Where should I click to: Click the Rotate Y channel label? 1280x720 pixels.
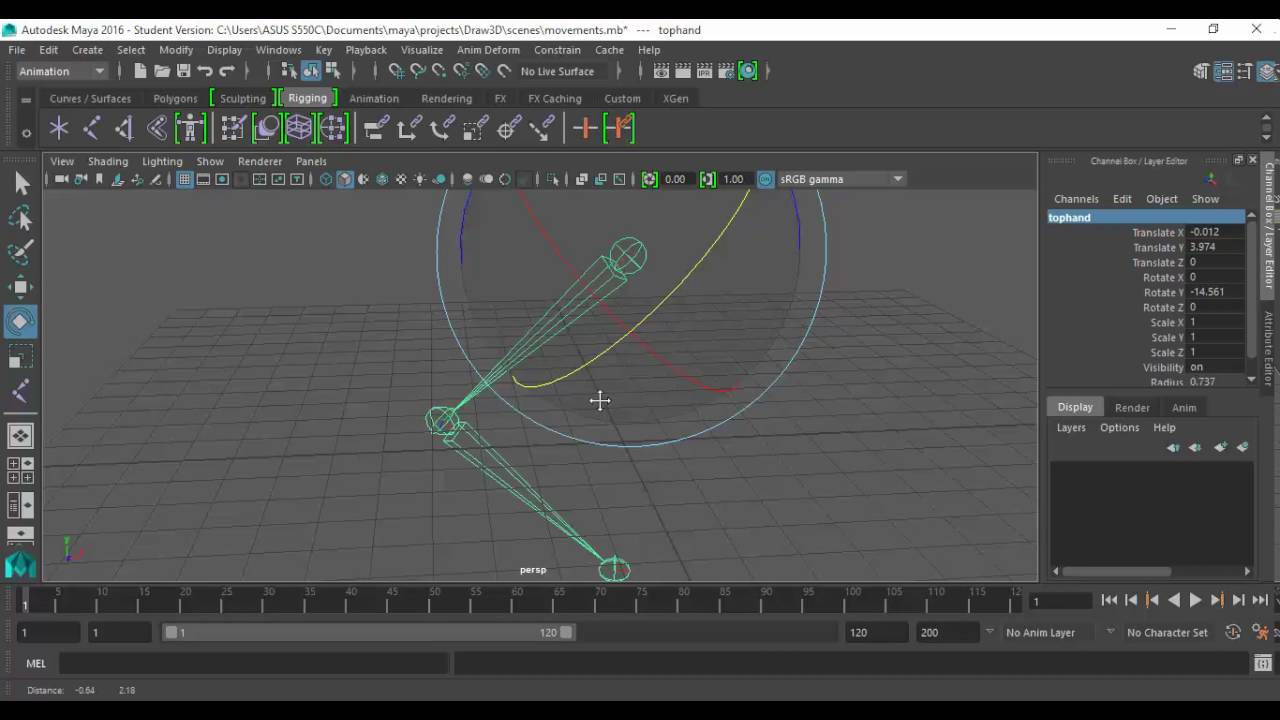[x=1164, y=292]
